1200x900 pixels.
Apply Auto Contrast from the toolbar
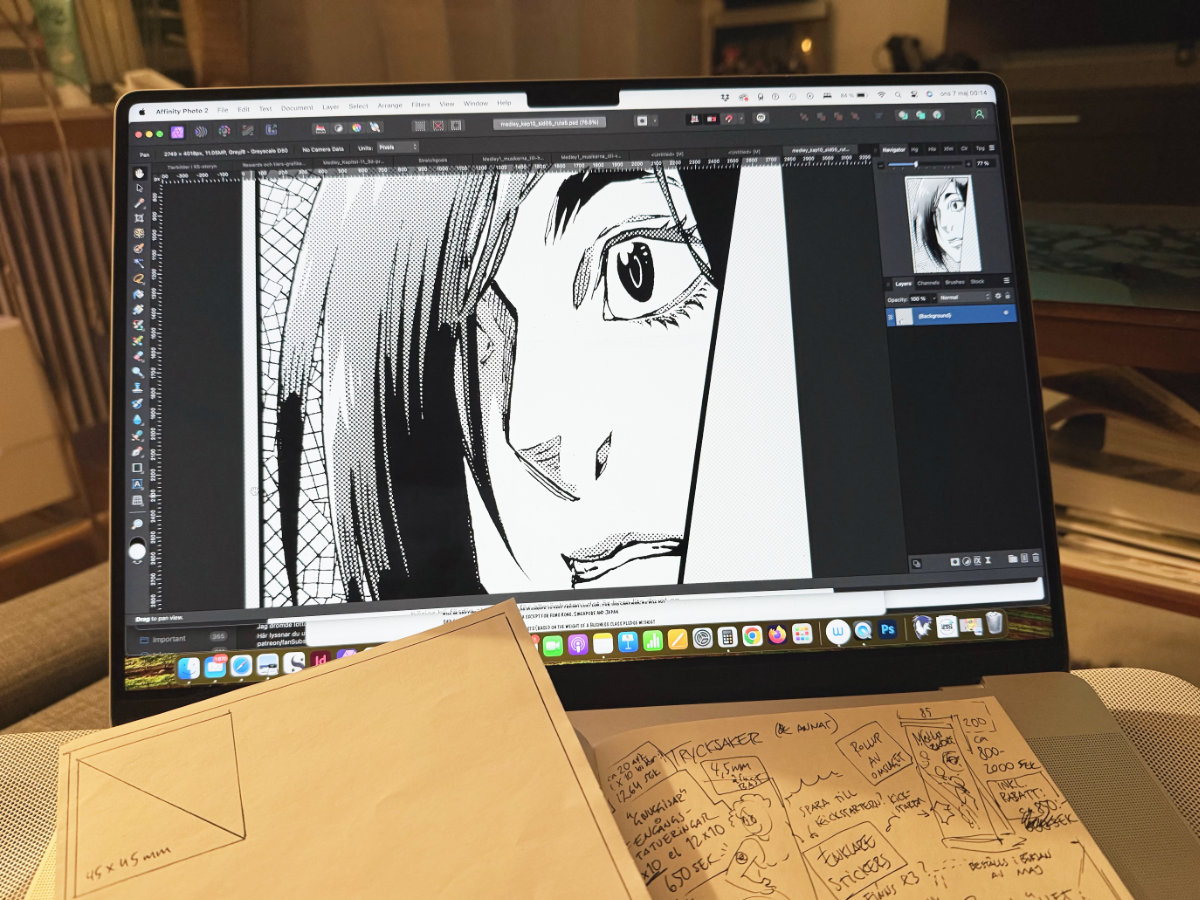[x=338, y=128]
